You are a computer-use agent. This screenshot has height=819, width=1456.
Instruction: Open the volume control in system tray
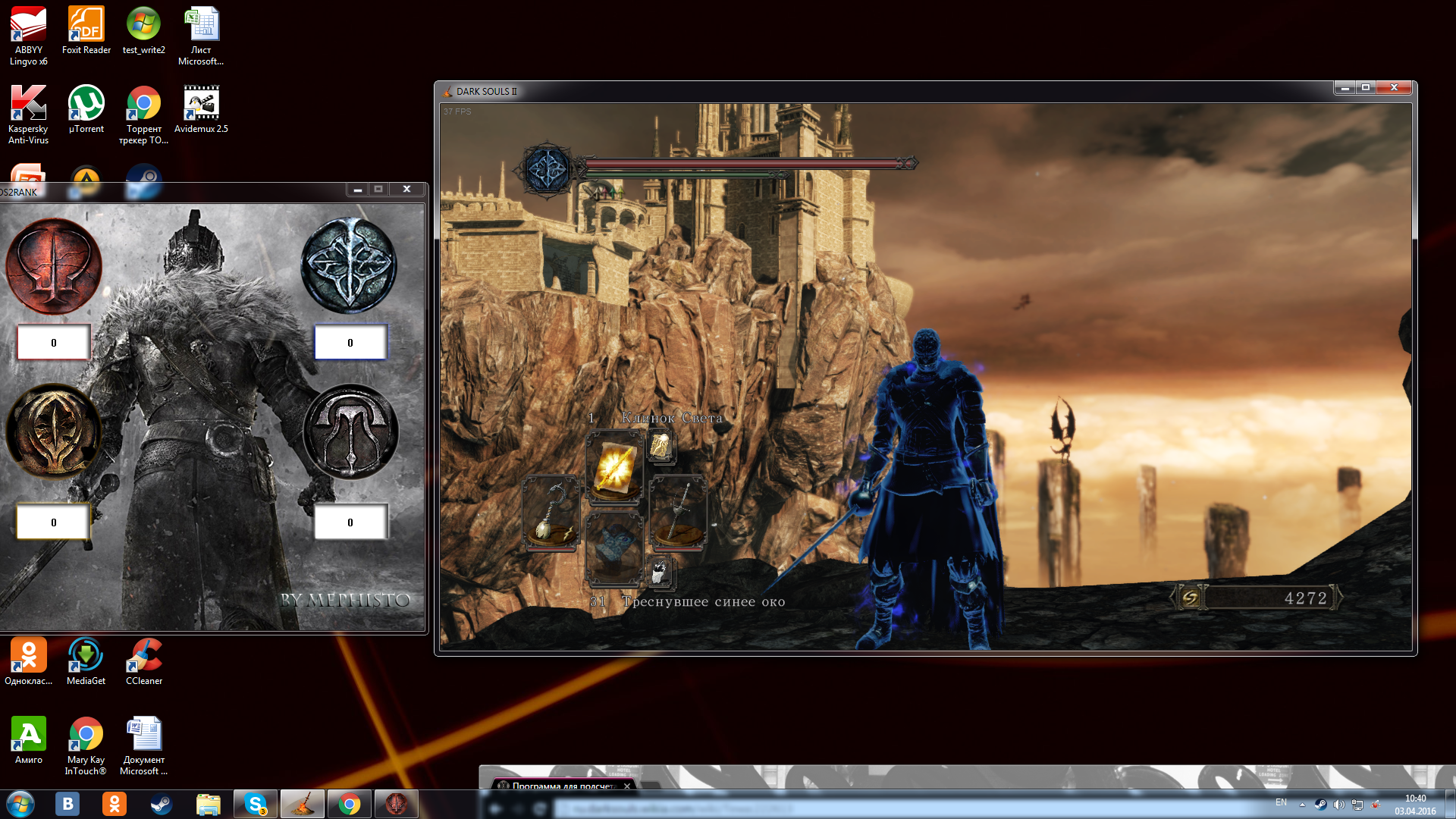click(x=1338, y=805)
